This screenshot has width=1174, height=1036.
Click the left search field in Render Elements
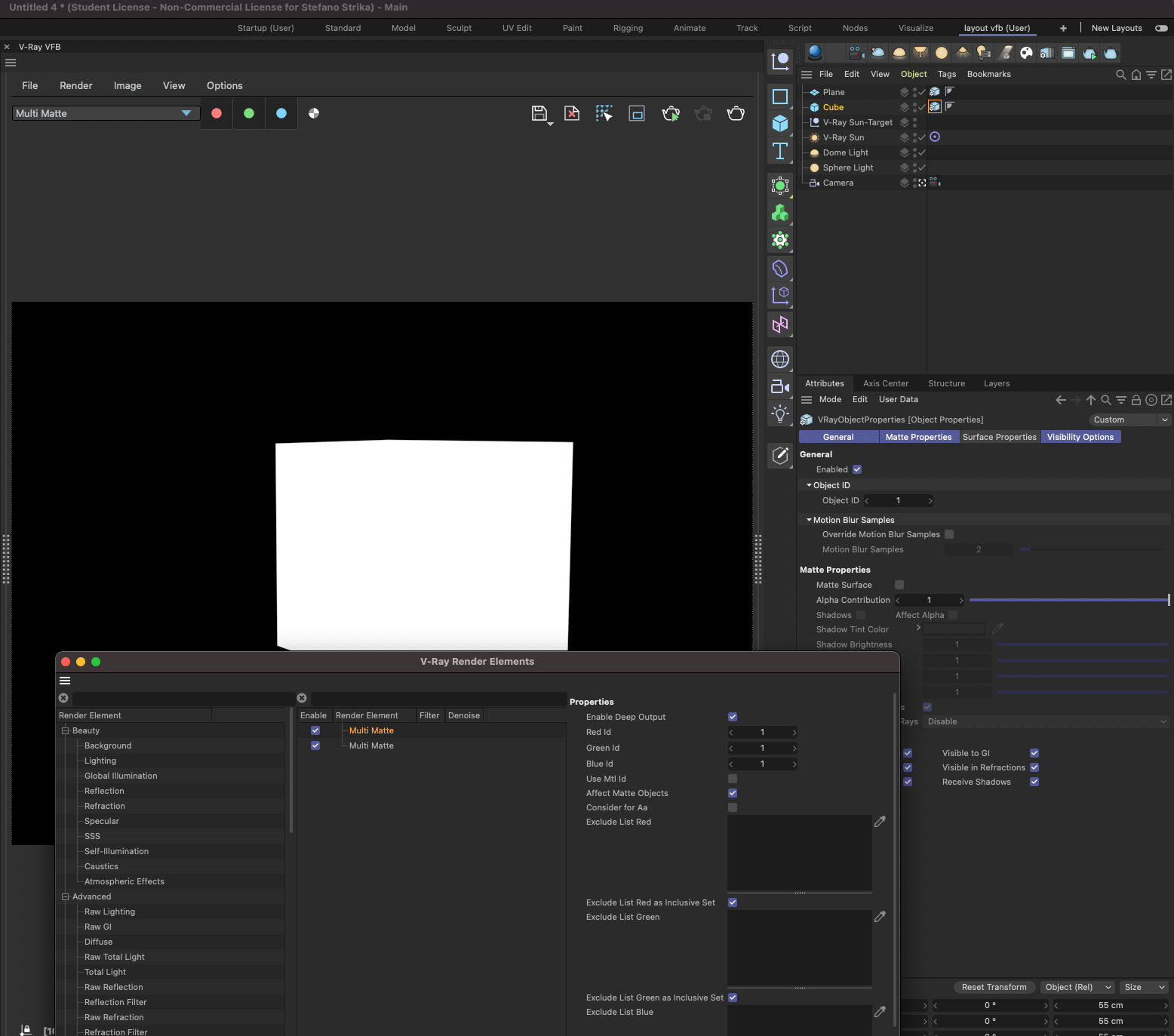183,698
